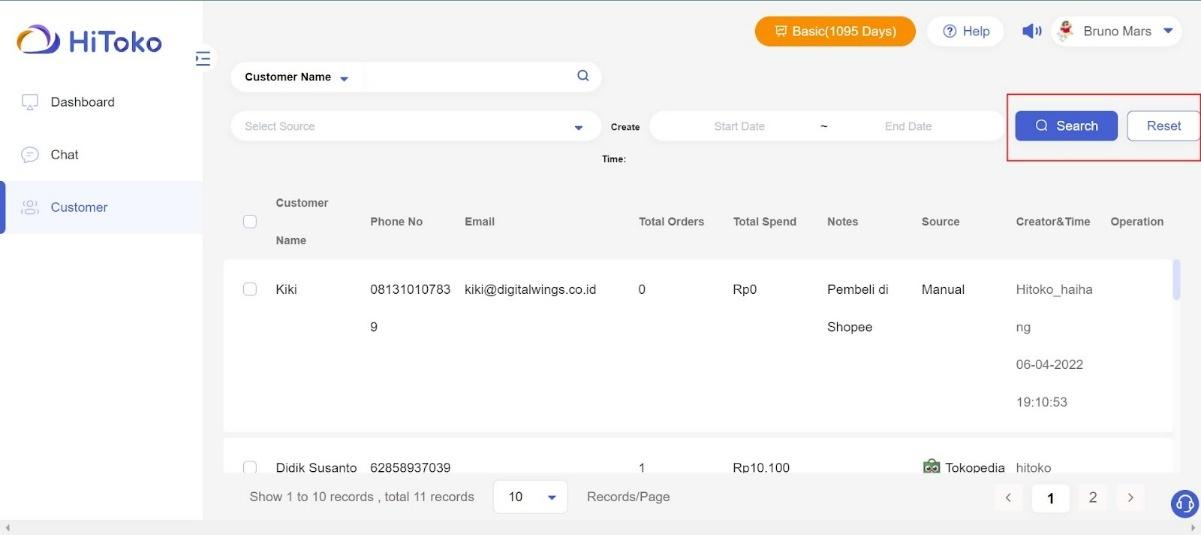Click the Dashboard monitor icon
Viewport: 1201px width, 535px height.
click(x=30, y=102)
